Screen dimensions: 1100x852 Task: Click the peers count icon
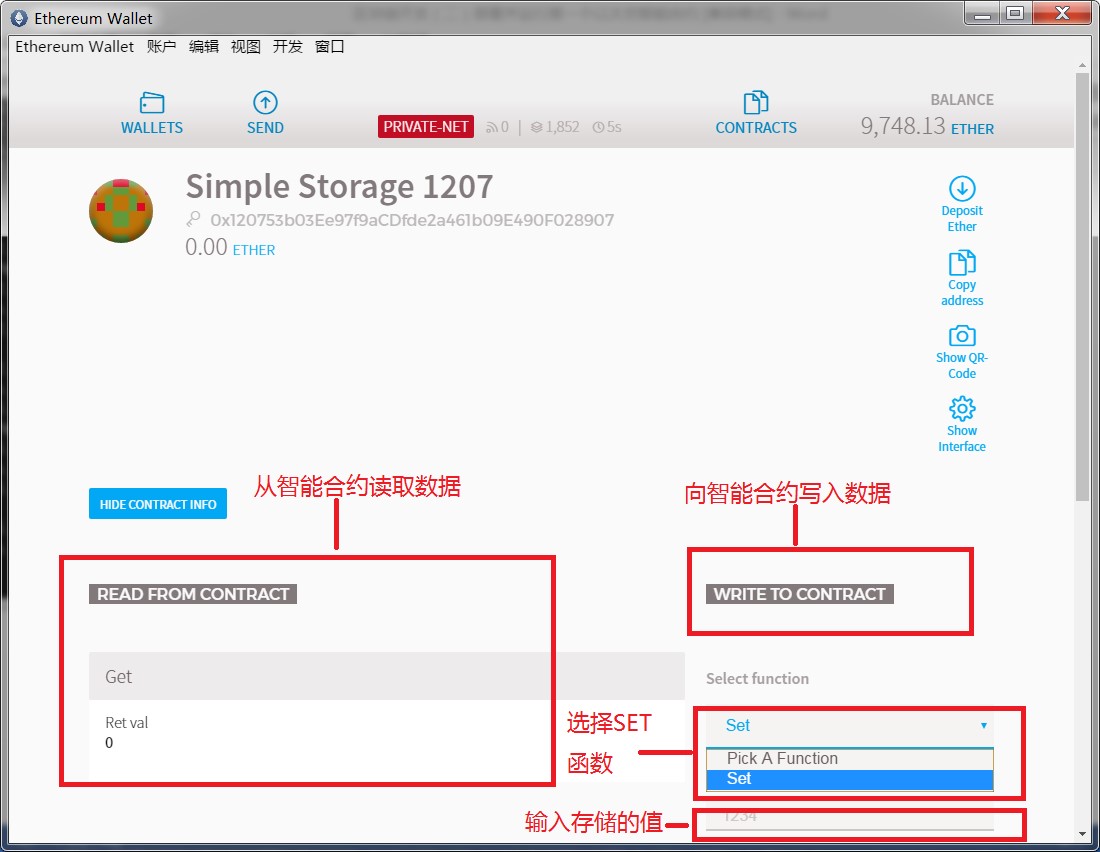492,127
